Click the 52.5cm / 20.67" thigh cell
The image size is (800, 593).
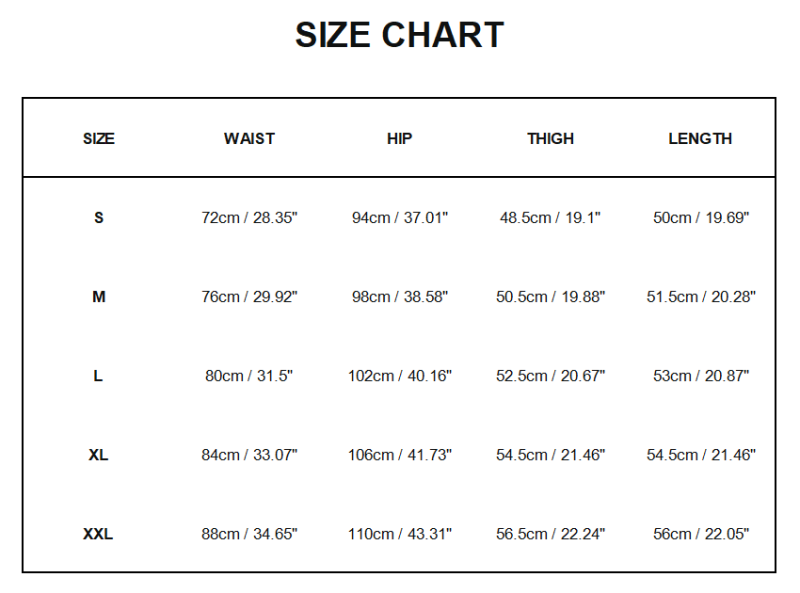tap(550, 376)
